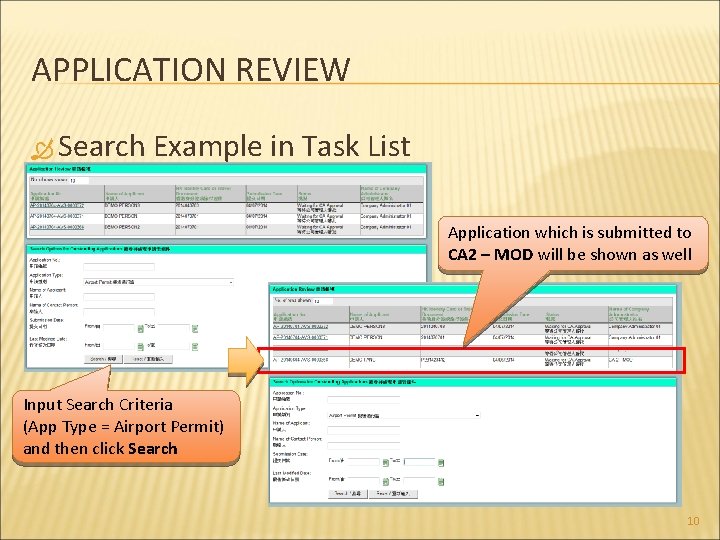Focus Last Modified Date To field, before-search screenshot
The height and width of the screenshot is (540, 720).
173,347
